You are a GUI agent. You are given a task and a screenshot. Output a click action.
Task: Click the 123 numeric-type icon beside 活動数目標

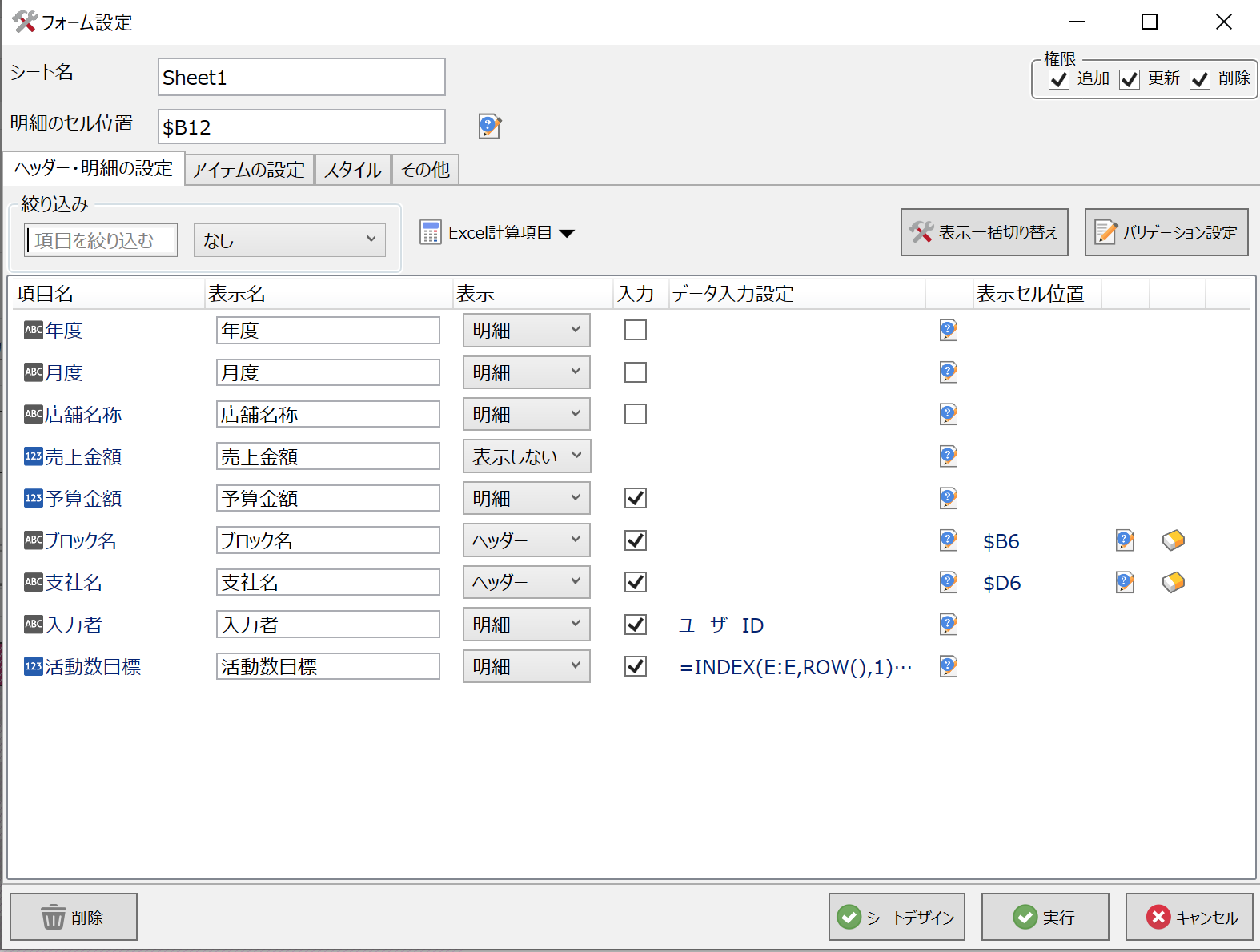pyautogui.click(x=33, y=666)
